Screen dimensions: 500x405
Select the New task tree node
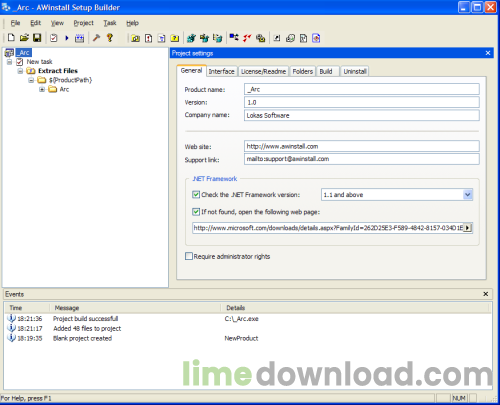pyautogui.click(x=39, y=62)
